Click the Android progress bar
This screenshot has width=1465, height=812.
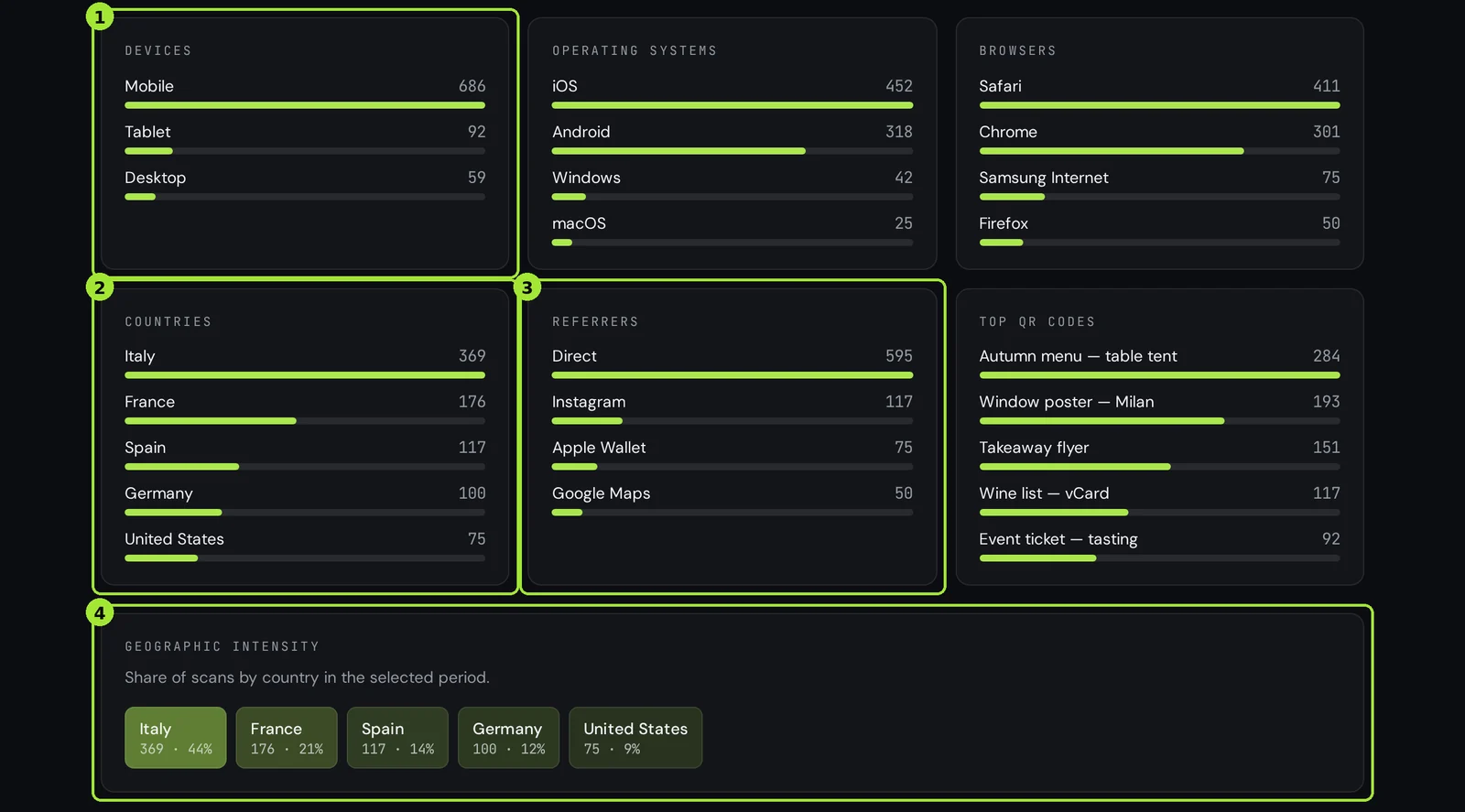point(732,151)
